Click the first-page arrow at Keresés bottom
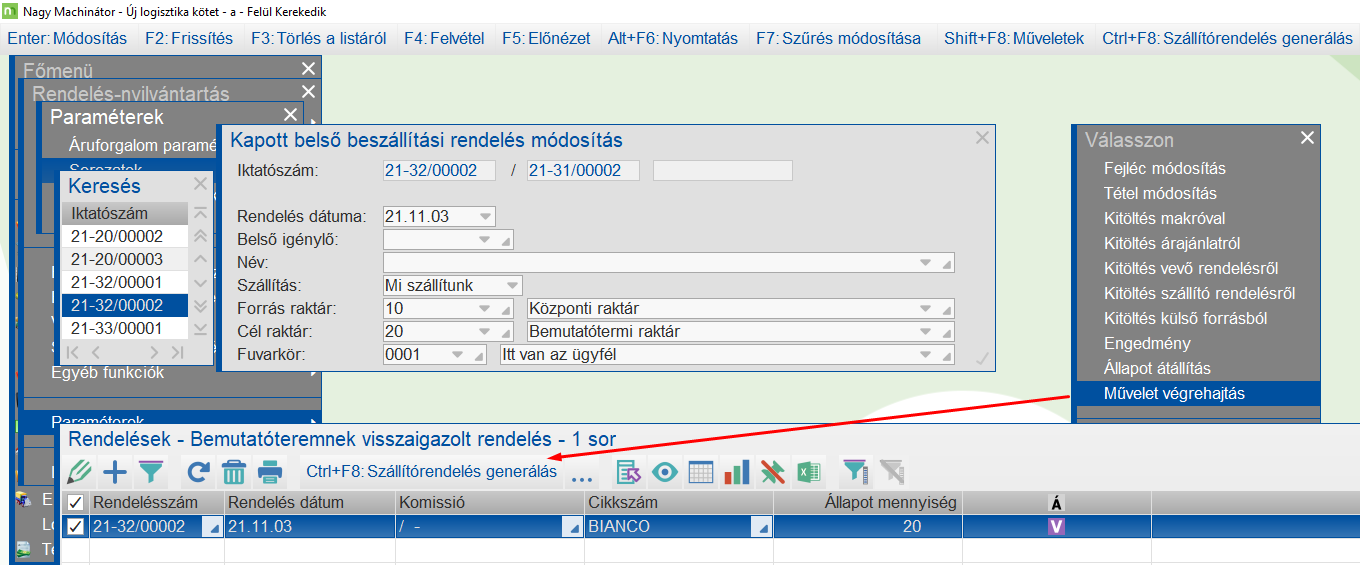This screenshot has width=1360, height=565. pos(73,352)
